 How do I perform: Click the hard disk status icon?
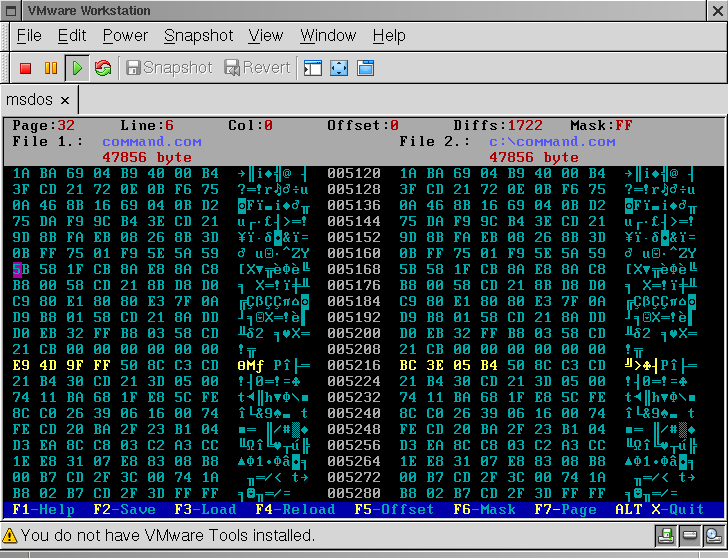pos(689,536)
